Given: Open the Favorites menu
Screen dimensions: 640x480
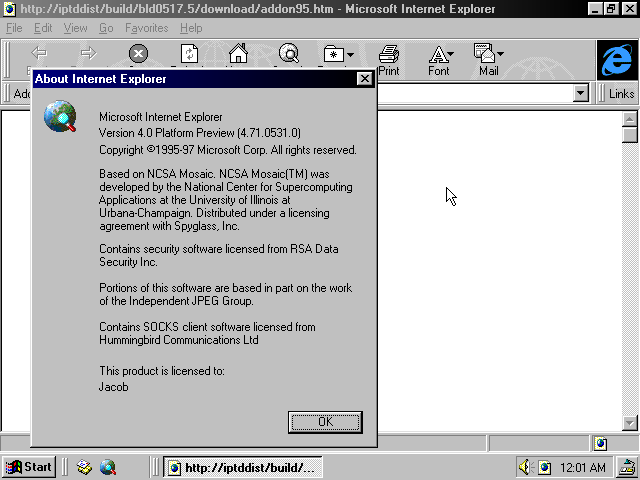Looking at the screenshot, I should [x=147, y=28].
